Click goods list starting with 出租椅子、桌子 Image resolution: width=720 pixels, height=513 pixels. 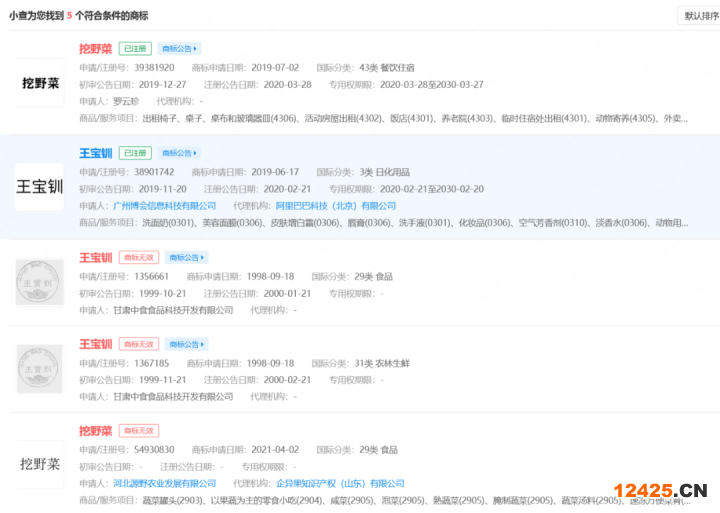415,118
